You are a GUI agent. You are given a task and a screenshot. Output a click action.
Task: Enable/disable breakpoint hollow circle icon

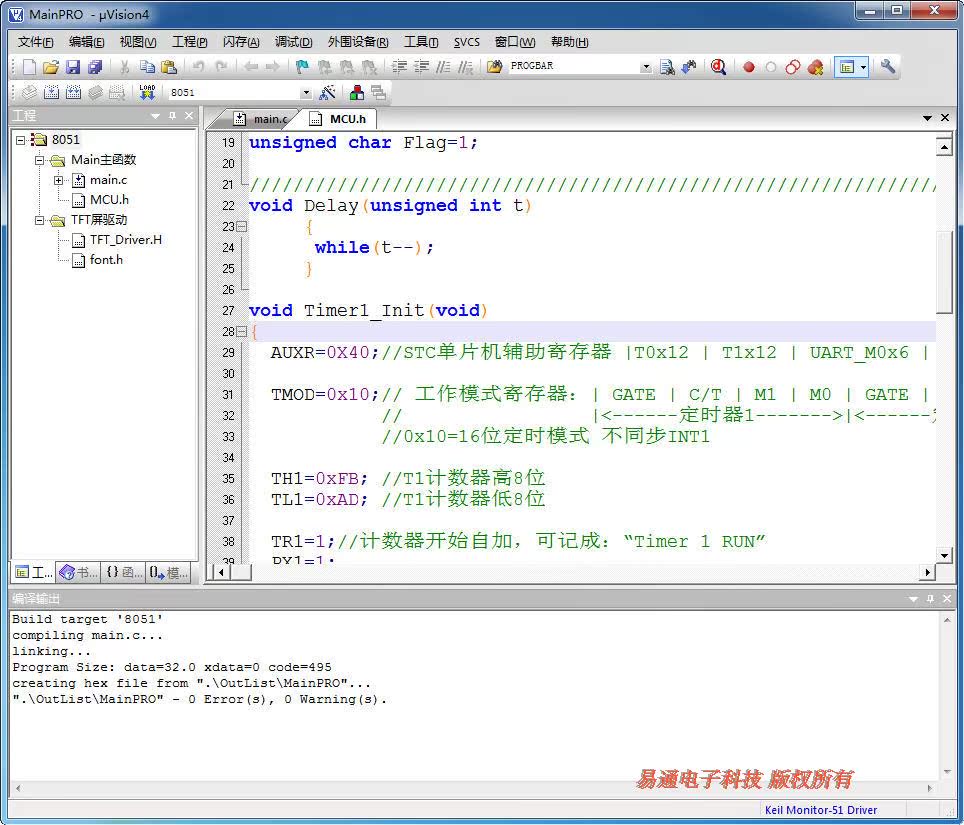pos(771,67)
